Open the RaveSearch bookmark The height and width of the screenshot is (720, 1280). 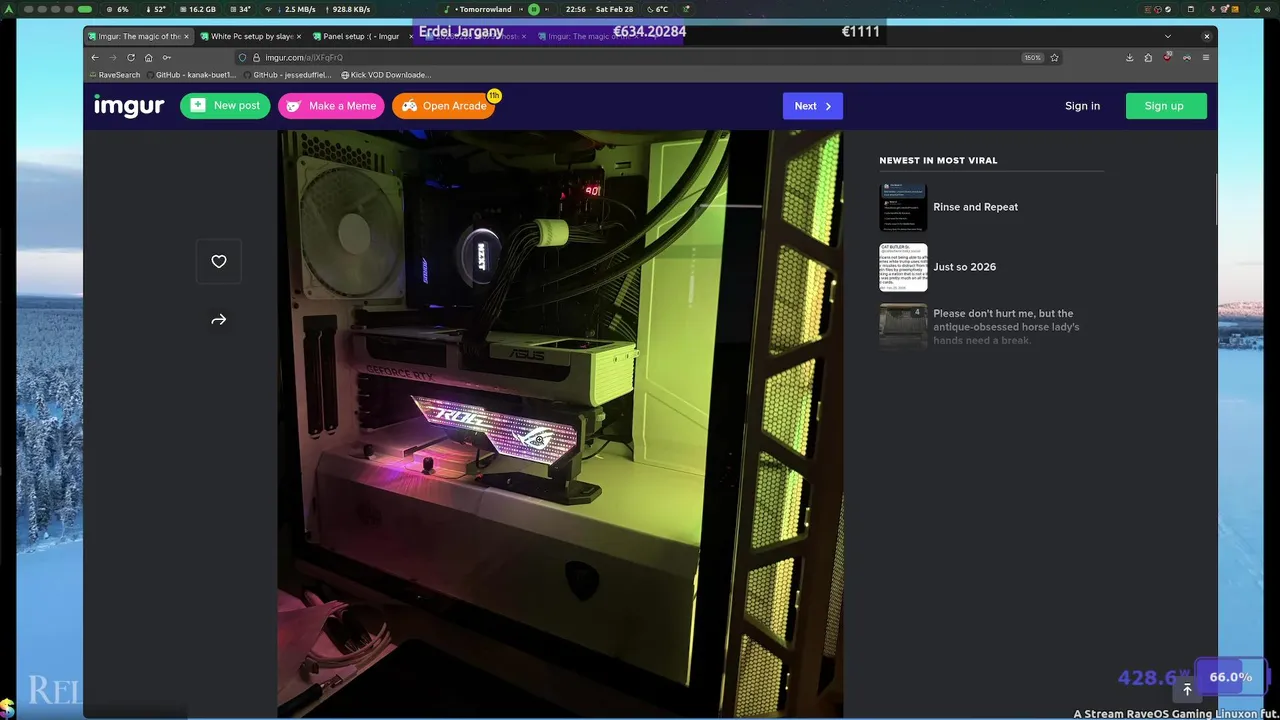[x=115, y=75]
